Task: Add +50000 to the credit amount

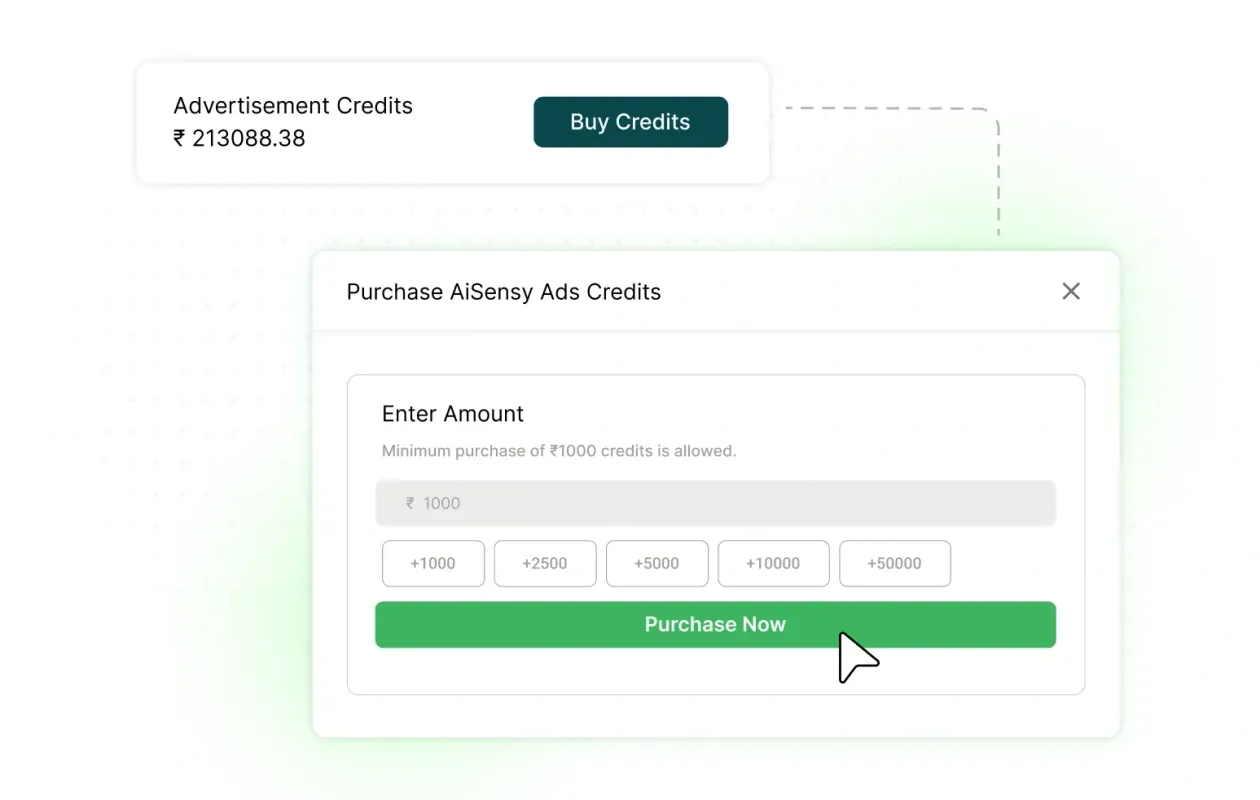Action: [895, 563]
